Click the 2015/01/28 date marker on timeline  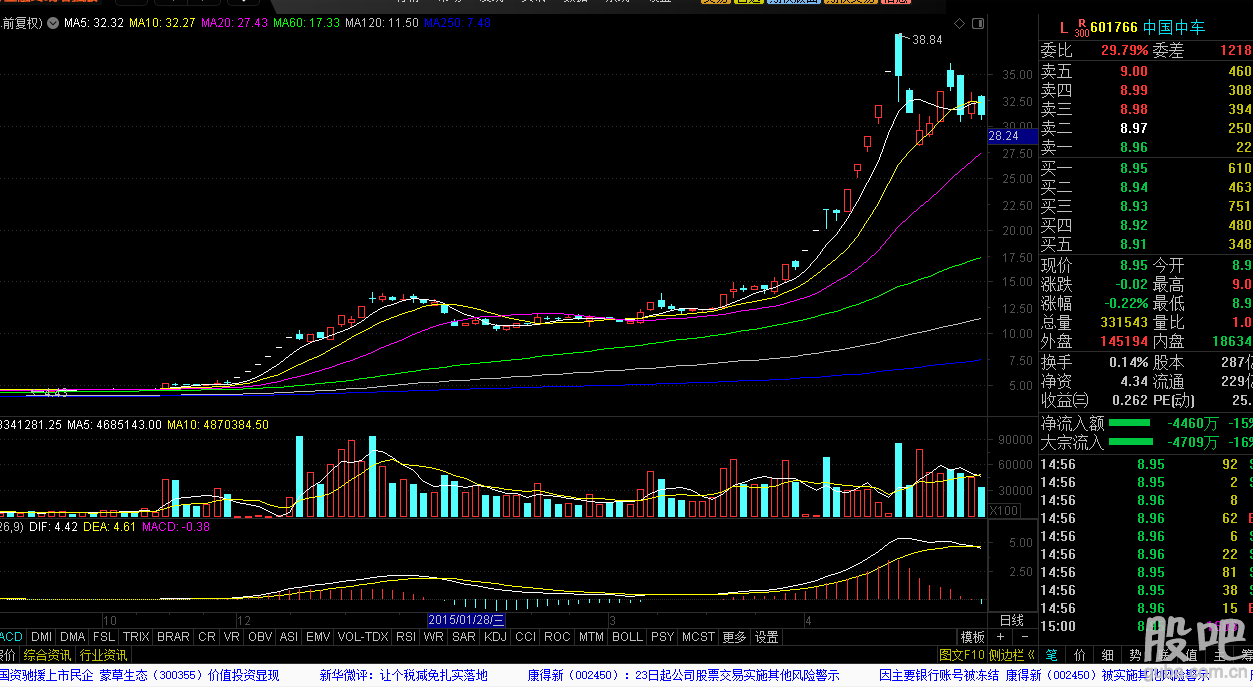[467, 620]
